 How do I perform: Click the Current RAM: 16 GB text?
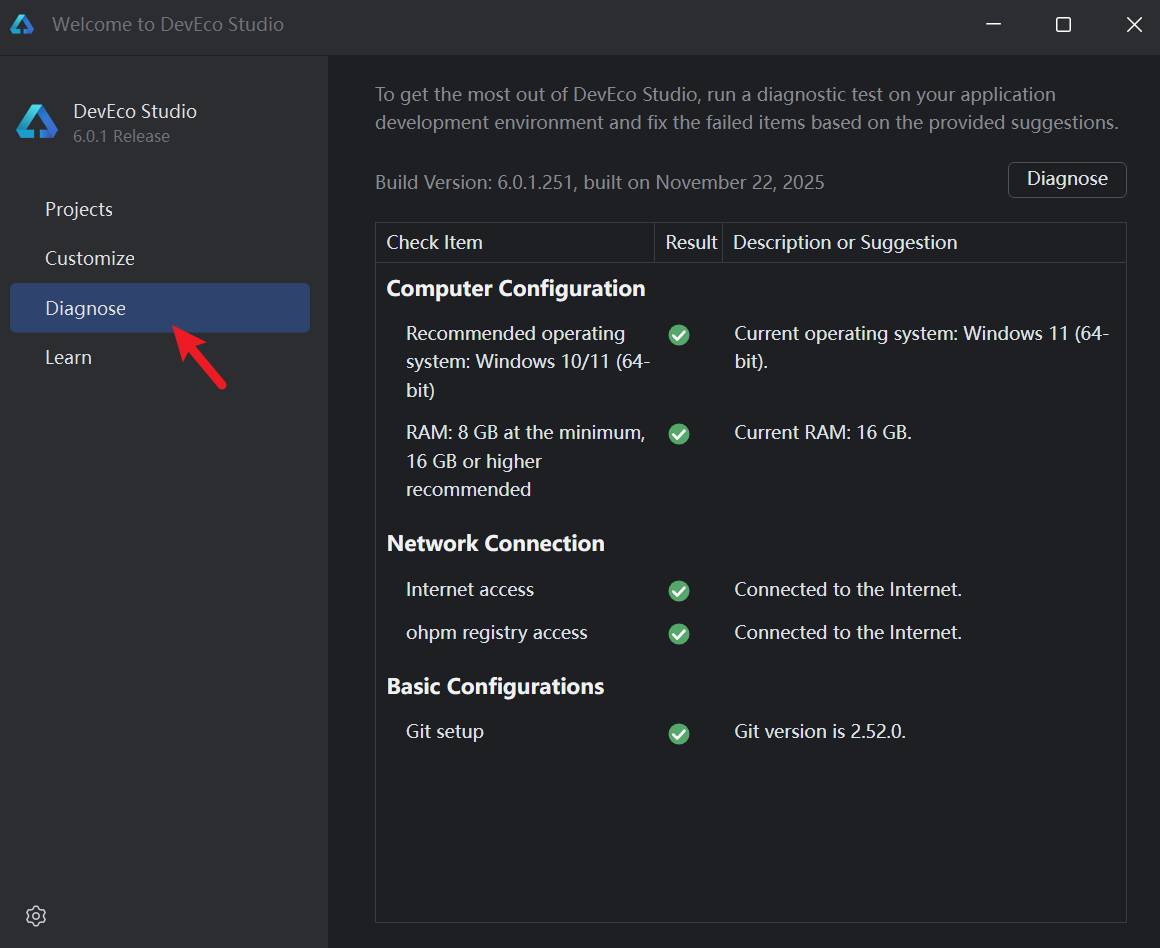[823, 432]
